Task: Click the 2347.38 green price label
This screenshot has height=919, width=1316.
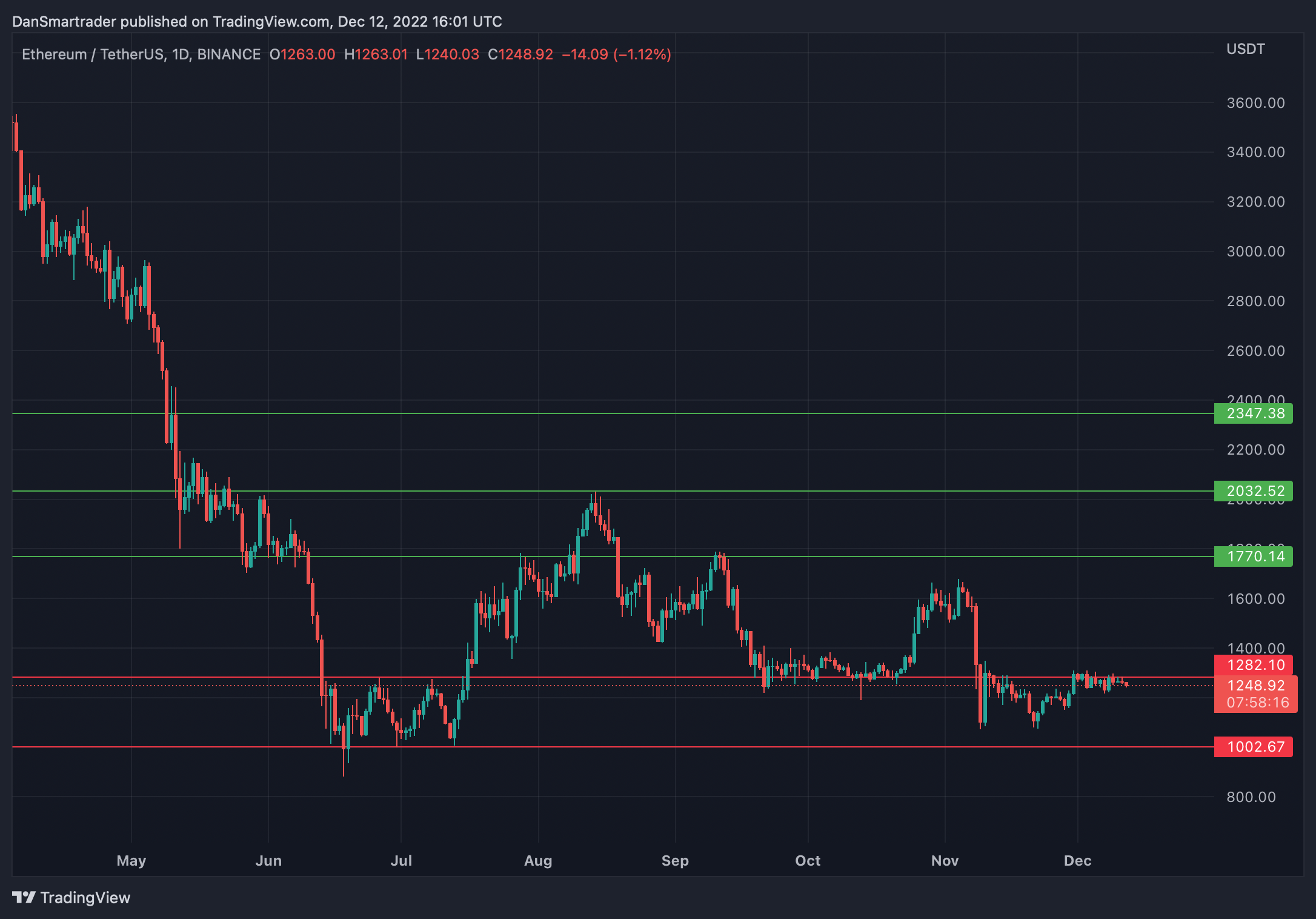Action: pyautogui.click(x=1253, y=413)
